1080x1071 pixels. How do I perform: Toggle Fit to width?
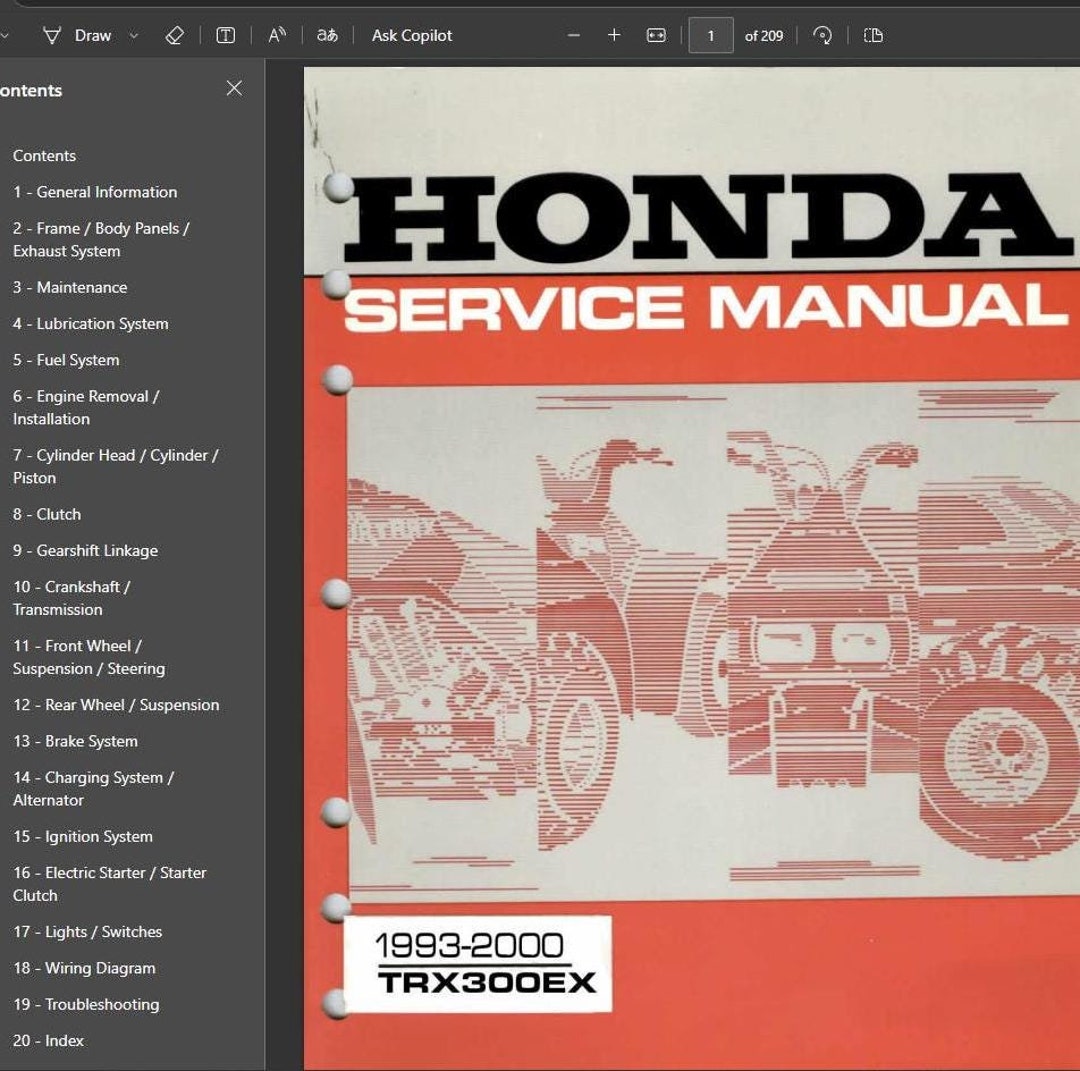(656, 36)
